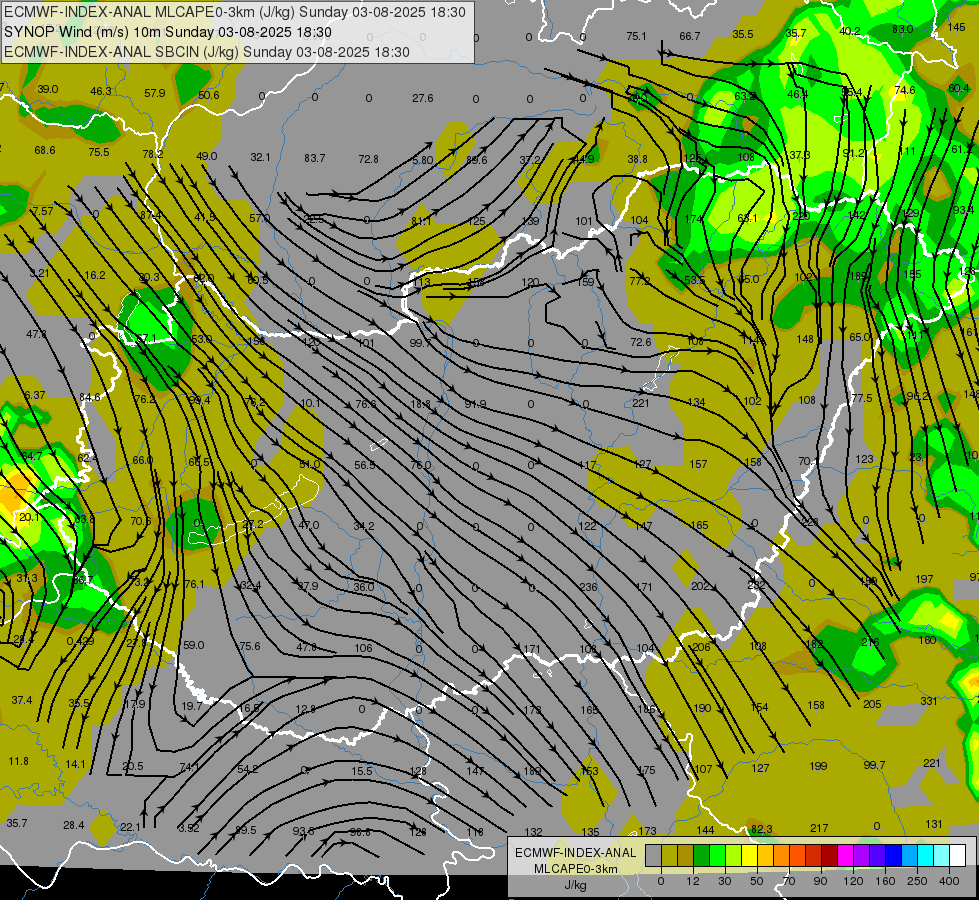Click the legend unit label 'J/kg'
The height and width of the screenshot is (900, 979).
576,885
